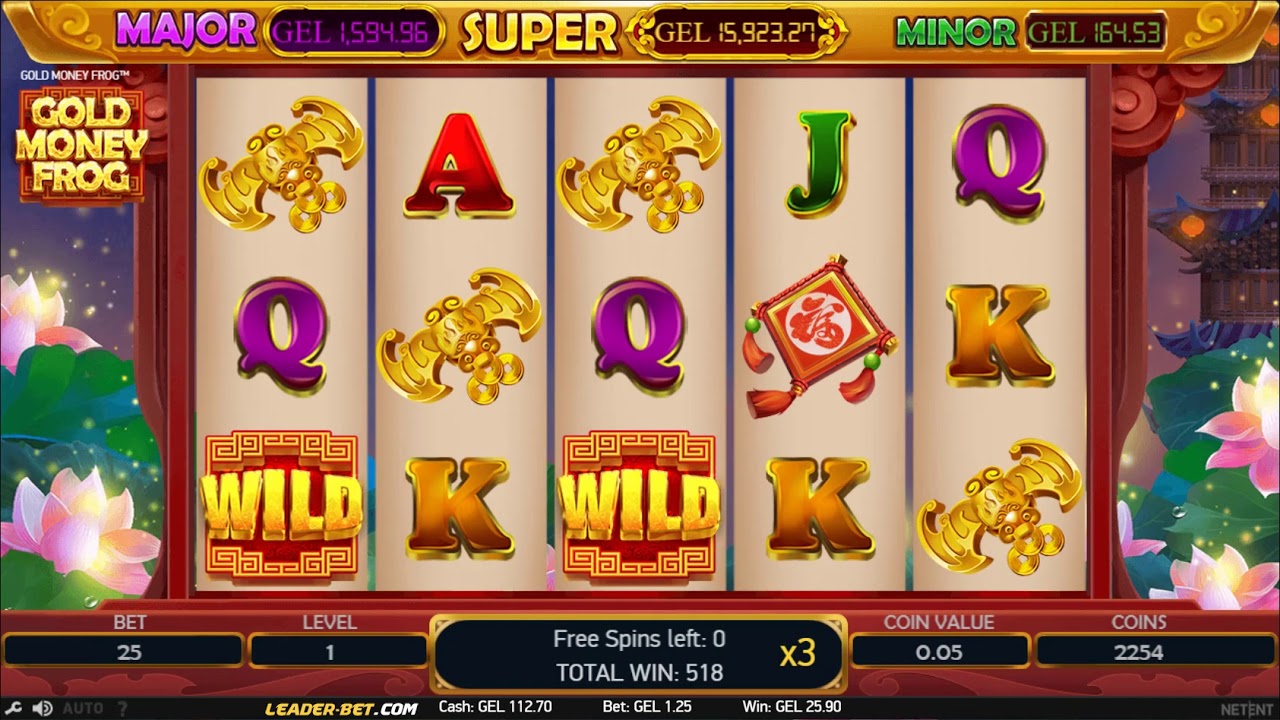Screen dimensions: 1280x720
Task: Adjust the COIN VALUE field
Action: [x=939, y=652]
